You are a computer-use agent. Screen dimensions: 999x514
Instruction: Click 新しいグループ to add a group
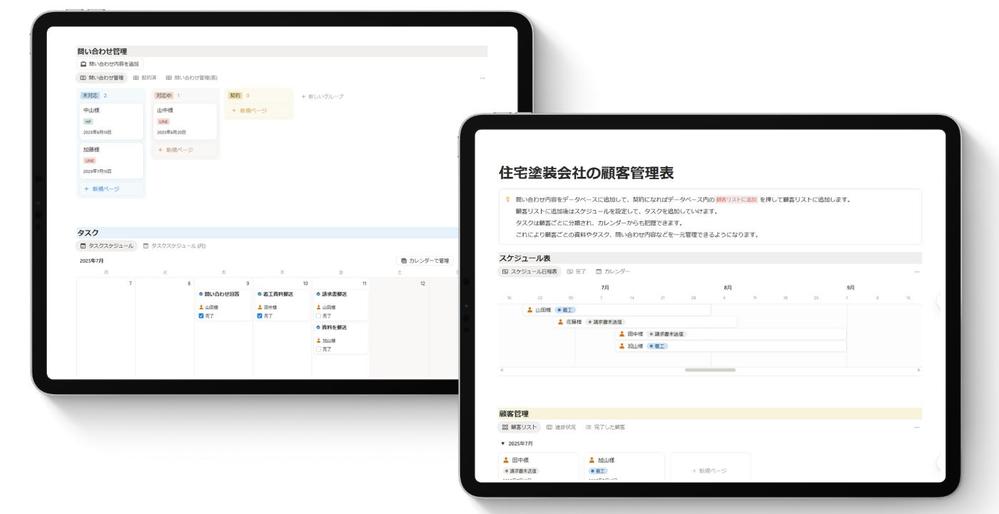coord(322,97)
